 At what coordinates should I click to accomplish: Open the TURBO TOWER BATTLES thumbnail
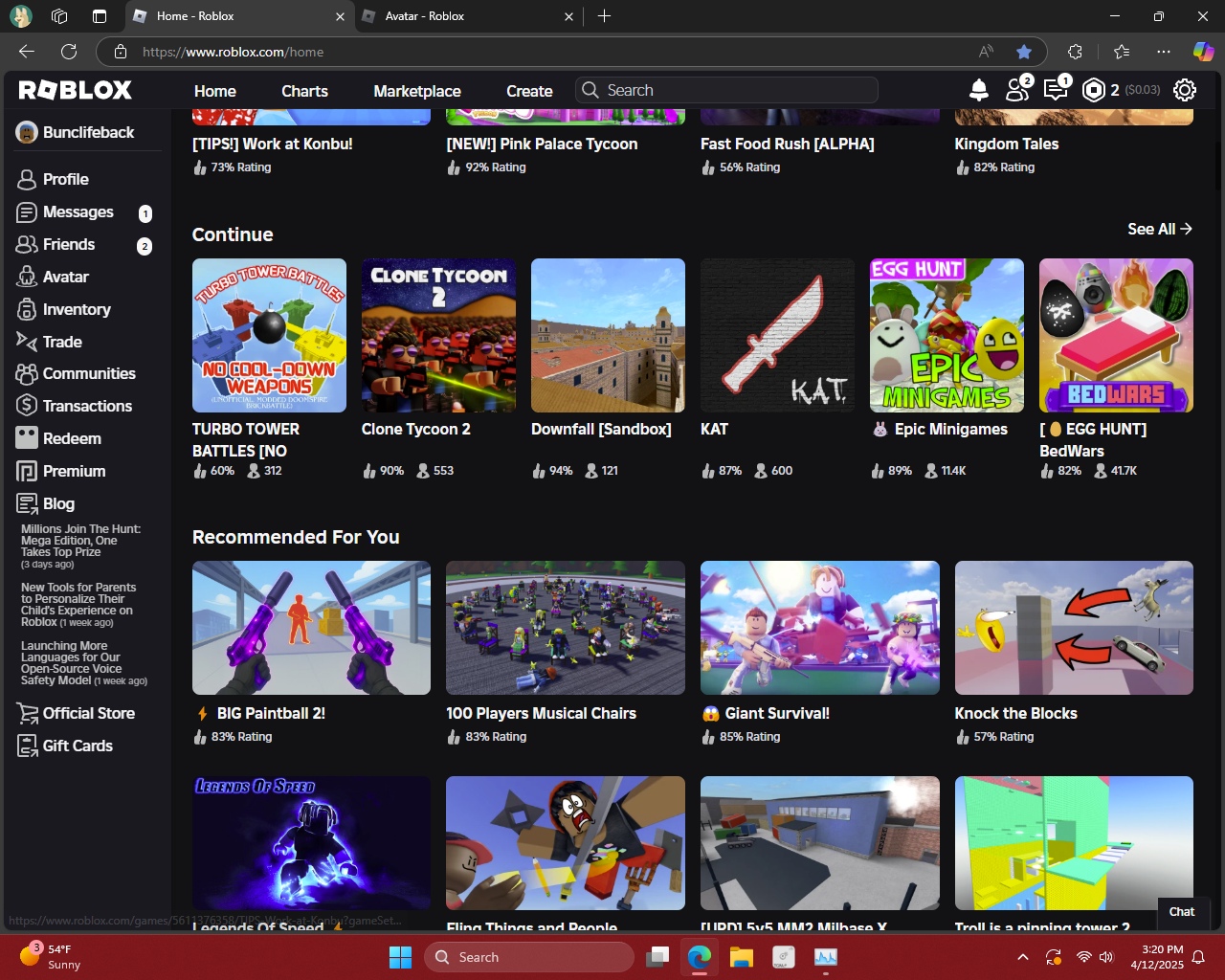point(269,335)
